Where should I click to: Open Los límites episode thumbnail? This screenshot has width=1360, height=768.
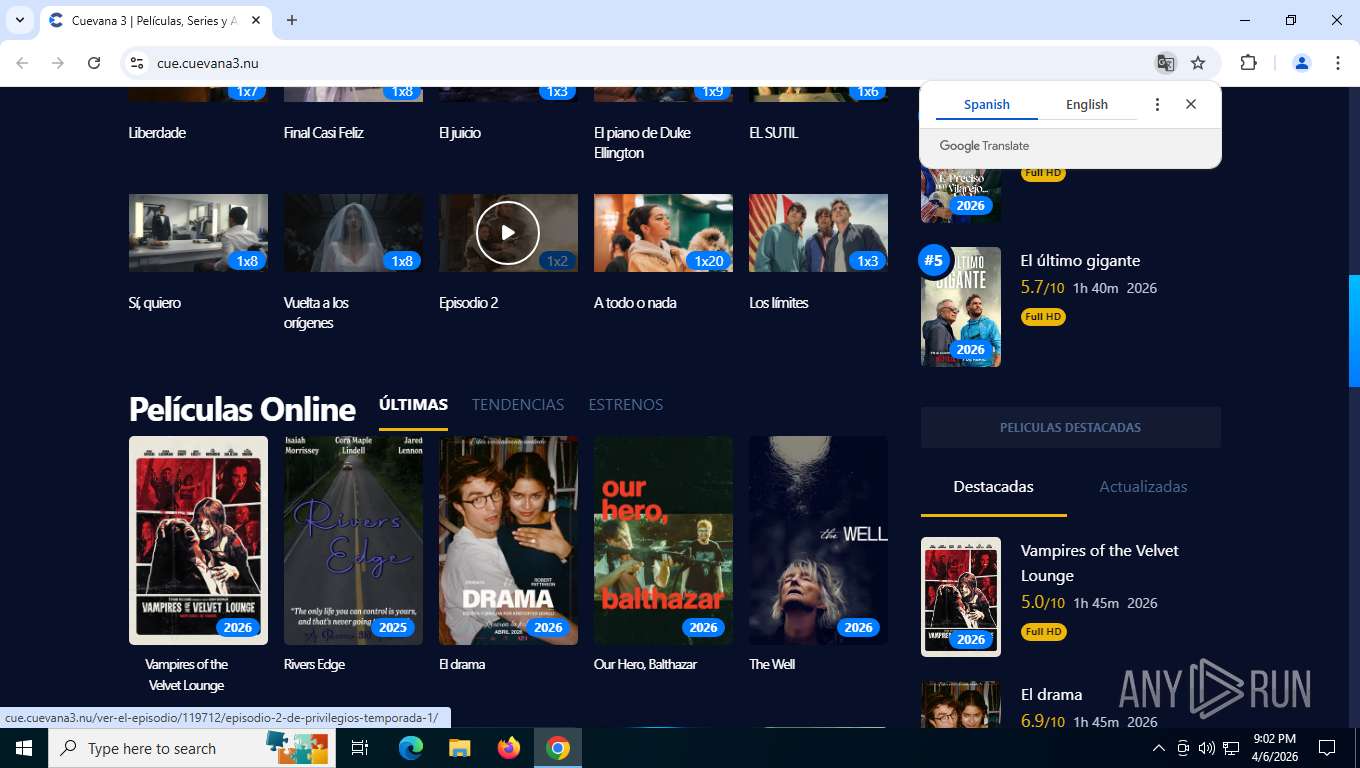click(x=818, y=233)
